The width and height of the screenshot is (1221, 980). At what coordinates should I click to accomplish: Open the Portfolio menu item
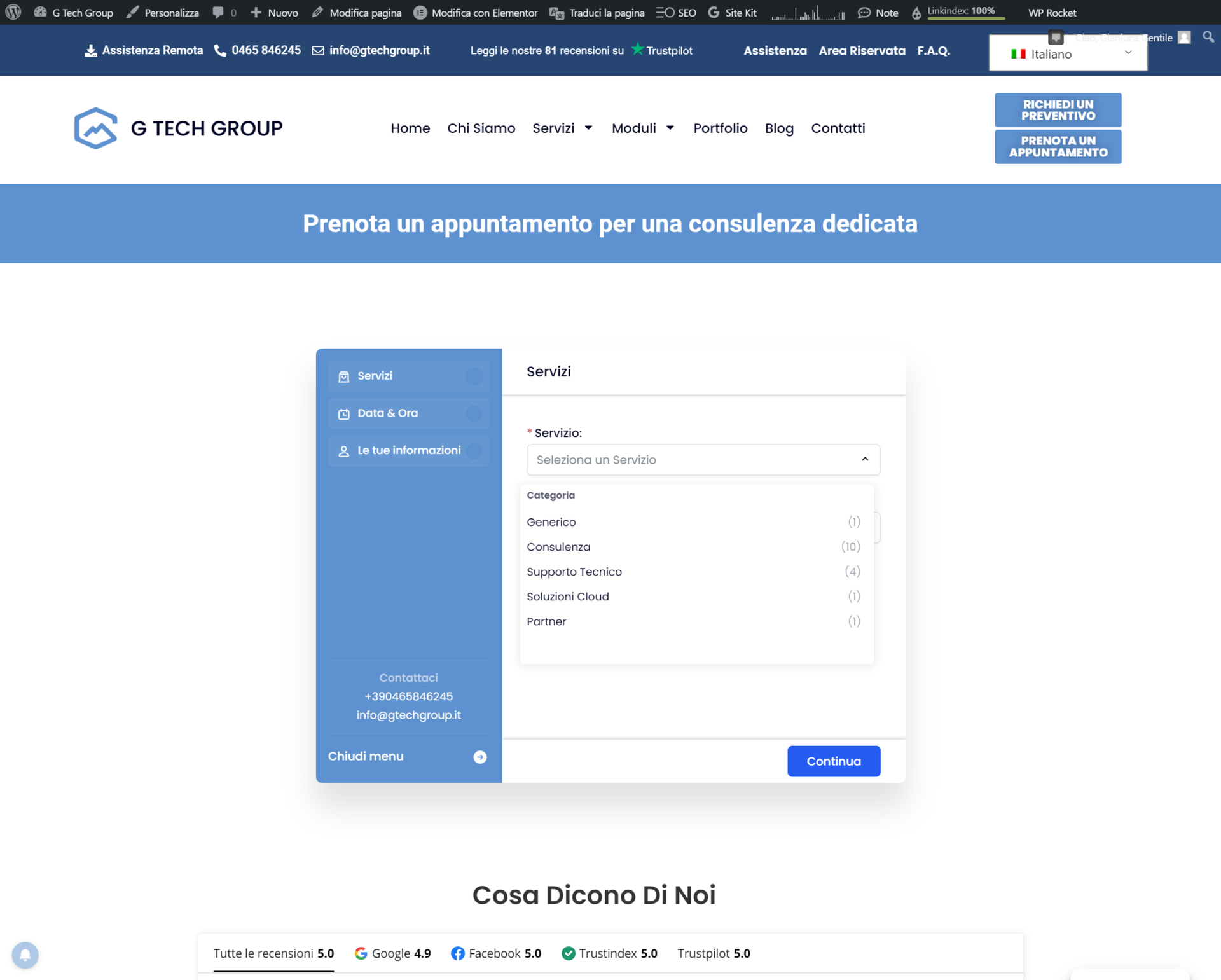721,128
